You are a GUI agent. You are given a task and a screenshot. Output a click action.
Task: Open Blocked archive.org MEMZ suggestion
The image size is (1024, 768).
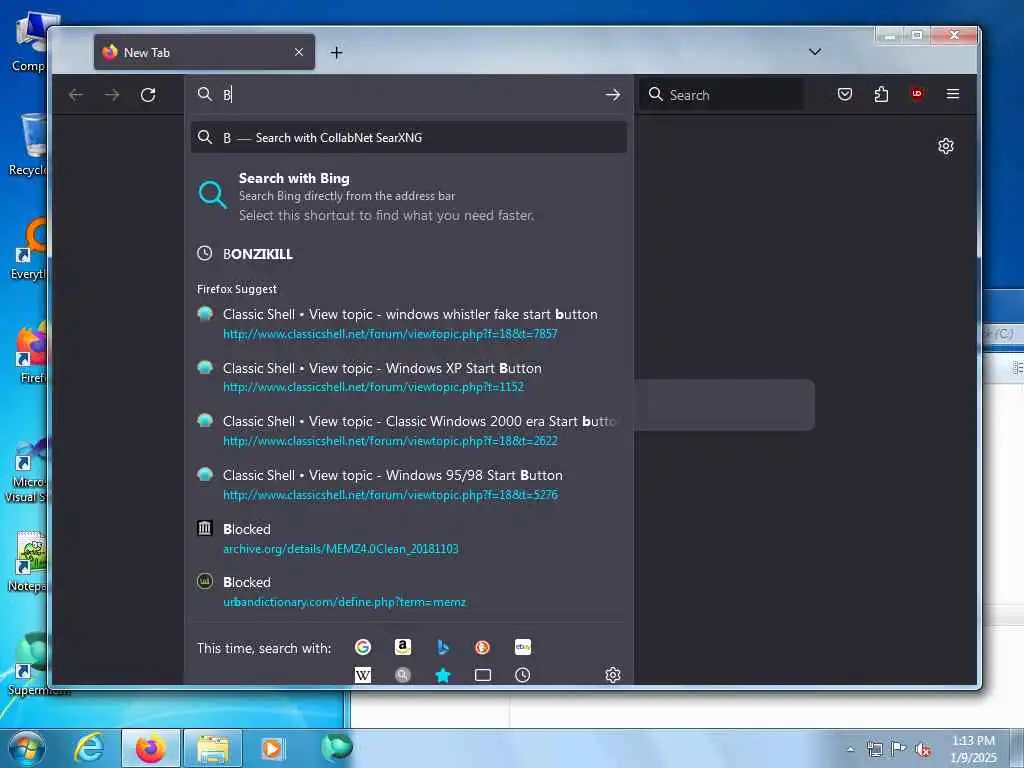(x=409, y=538)
